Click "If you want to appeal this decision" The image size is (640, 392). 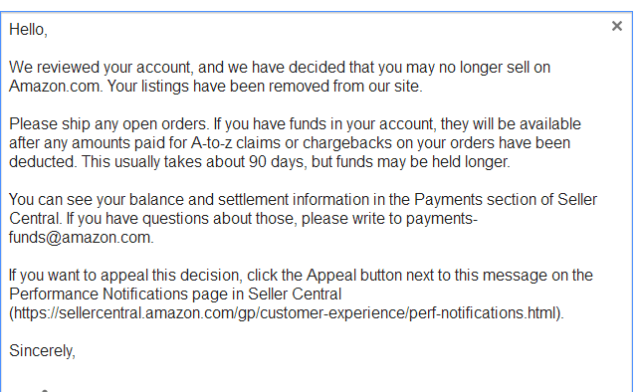(x=126, y=275)
